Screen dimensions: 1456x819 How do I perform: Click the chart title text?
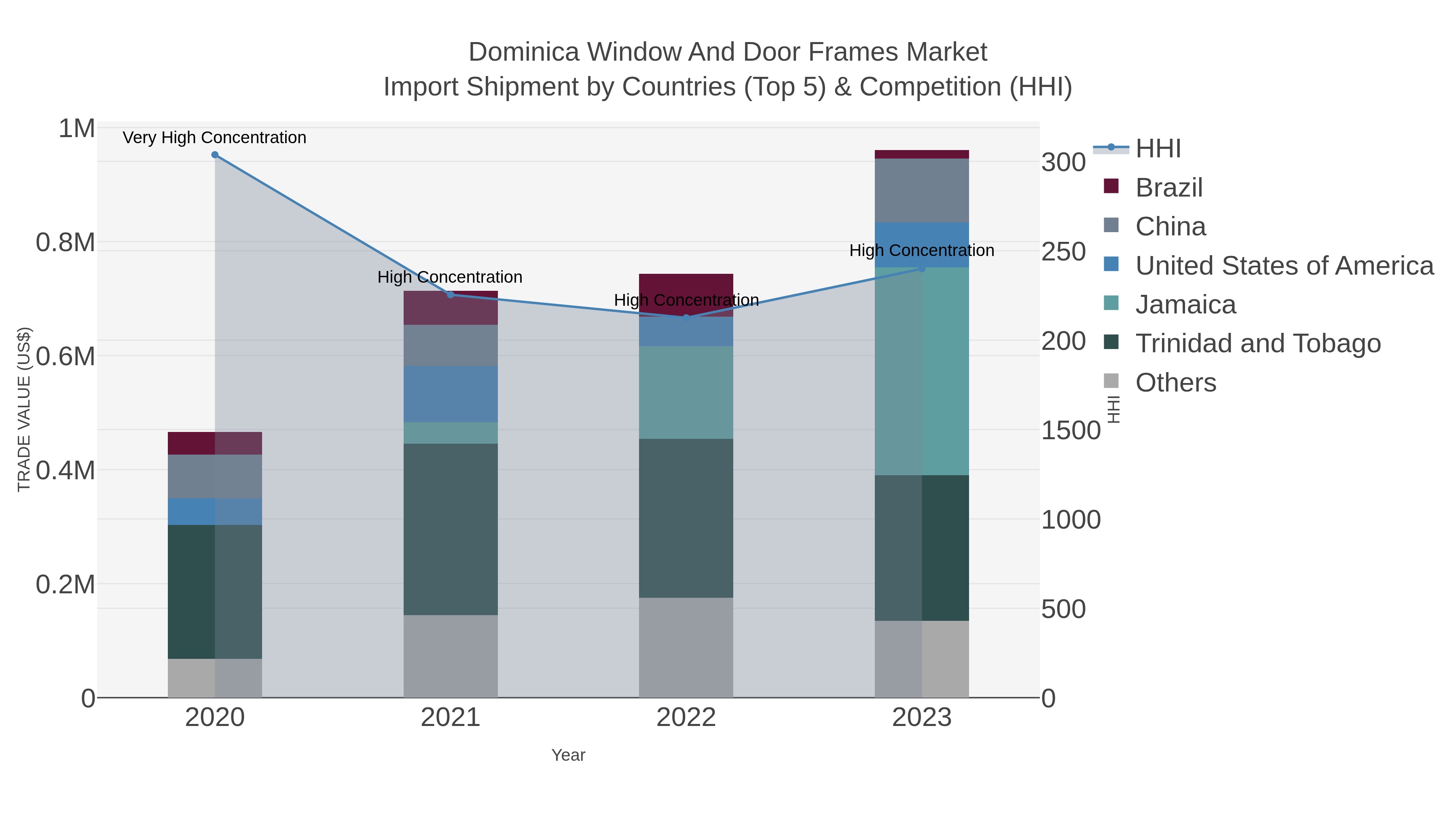[728, 69]
